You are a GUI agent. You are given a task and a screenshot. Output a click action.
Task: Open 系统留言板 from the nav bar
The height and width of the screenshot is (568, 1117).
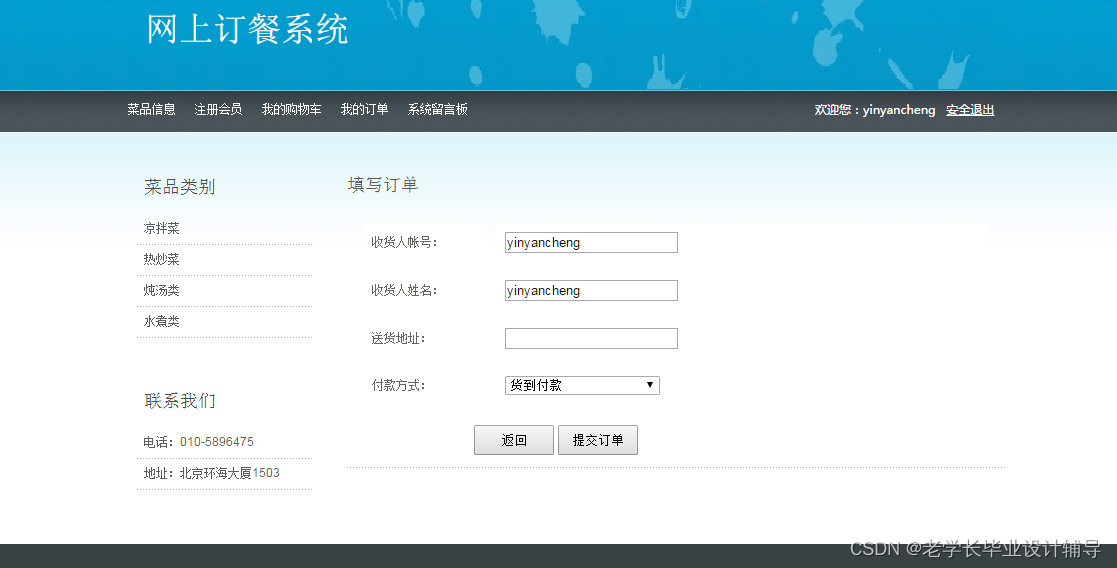click(x=437, y=109)
